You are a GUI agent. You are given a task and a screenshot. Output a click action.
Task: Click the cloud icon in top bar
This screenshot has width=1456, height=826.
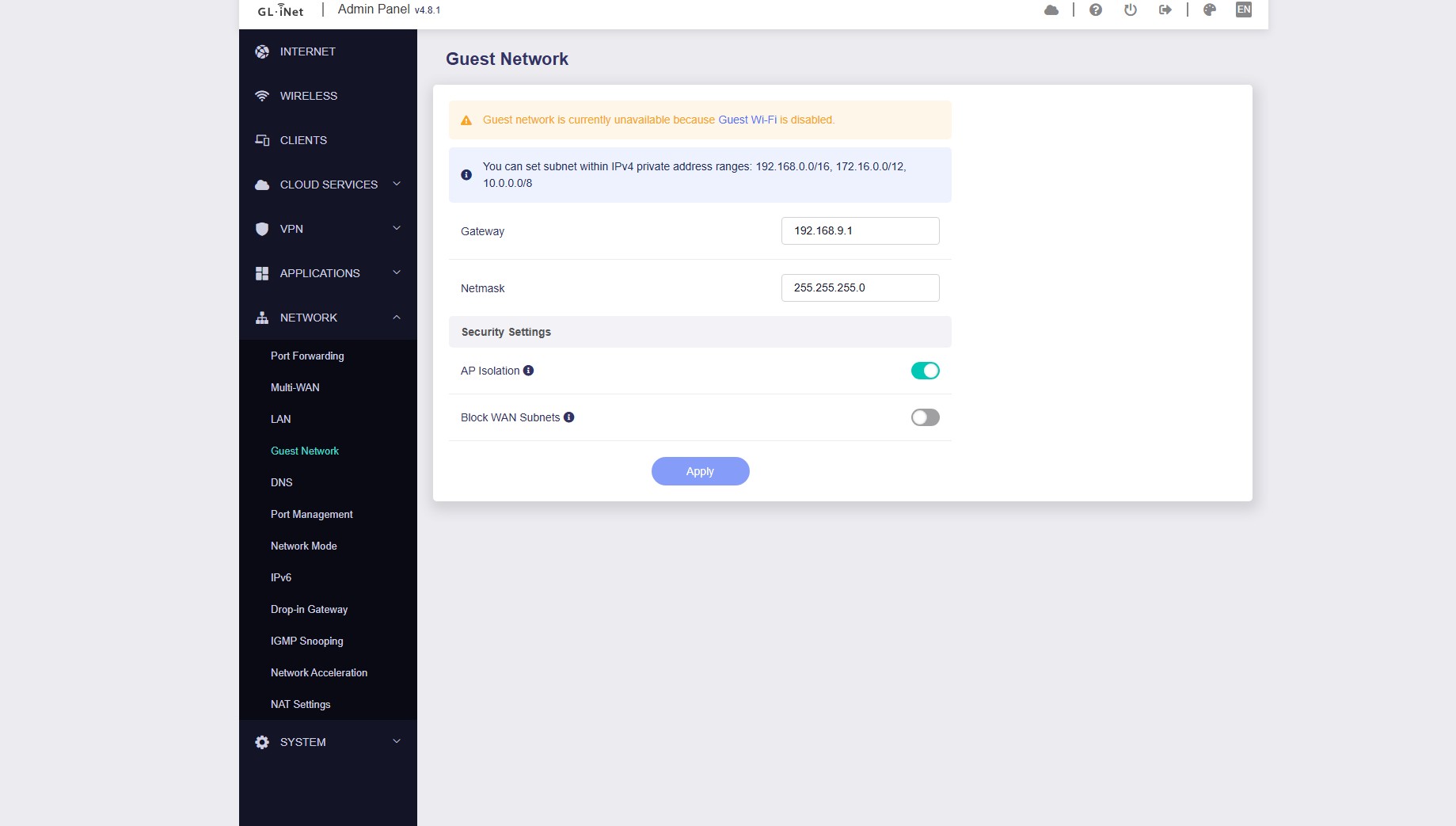click(1051, 10)
